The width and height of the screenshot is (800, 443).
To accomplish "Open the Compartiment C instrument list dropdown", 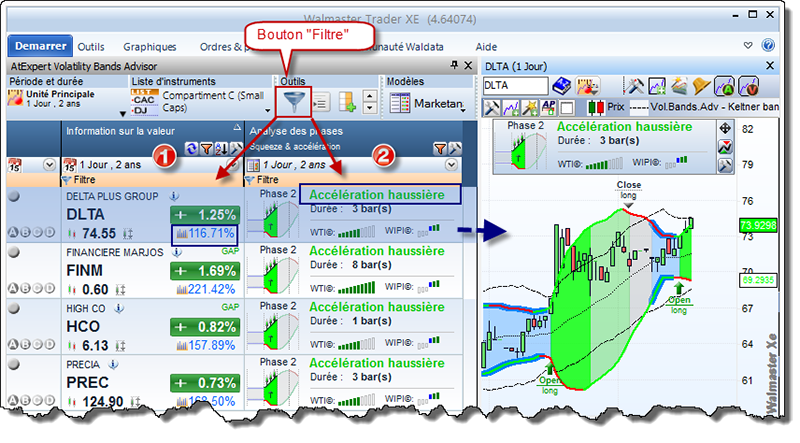I will [267, 110].
